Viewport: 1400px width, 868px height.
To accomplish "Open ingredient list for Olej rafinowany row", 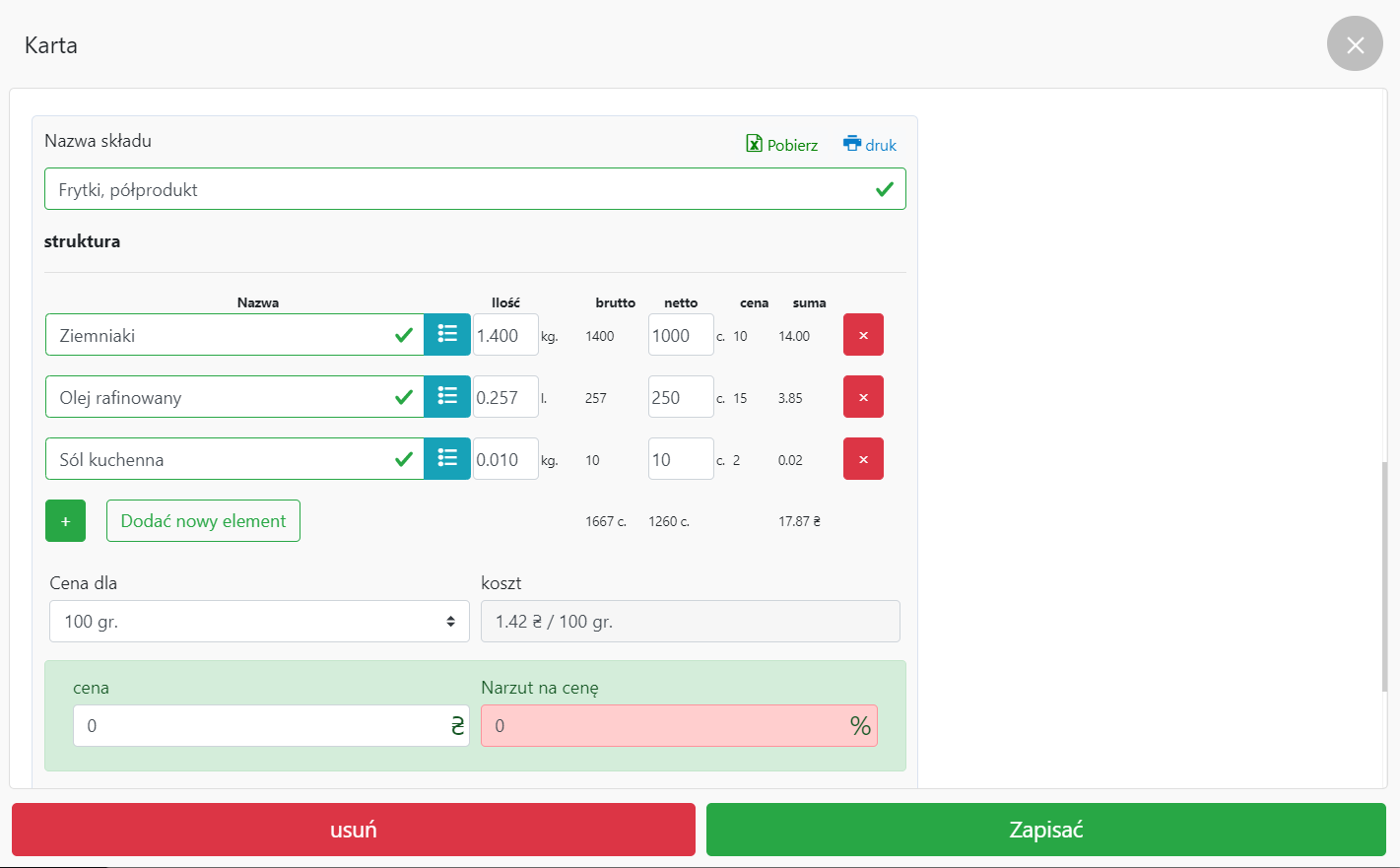I will [x=447, y=397].
